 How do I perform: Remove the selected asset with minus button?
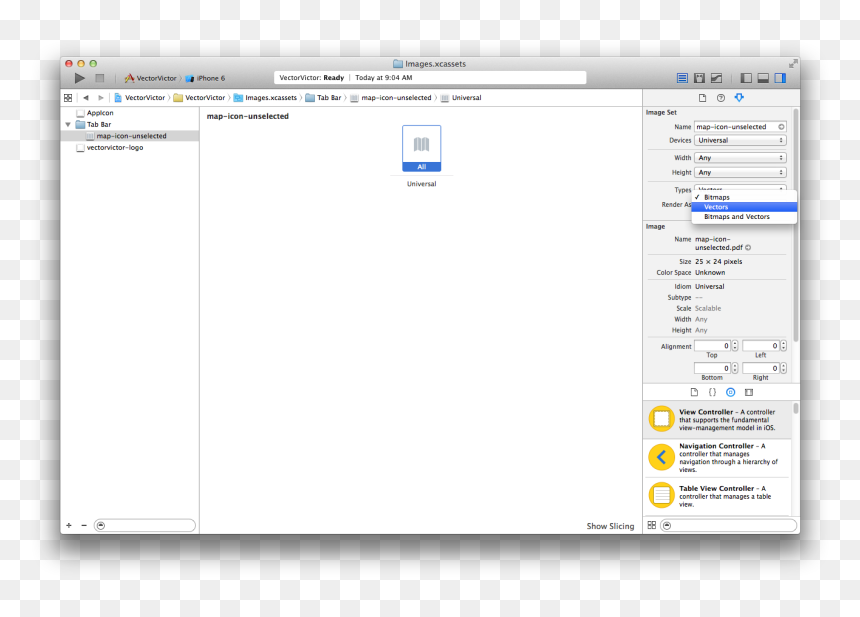pos(84,525)
